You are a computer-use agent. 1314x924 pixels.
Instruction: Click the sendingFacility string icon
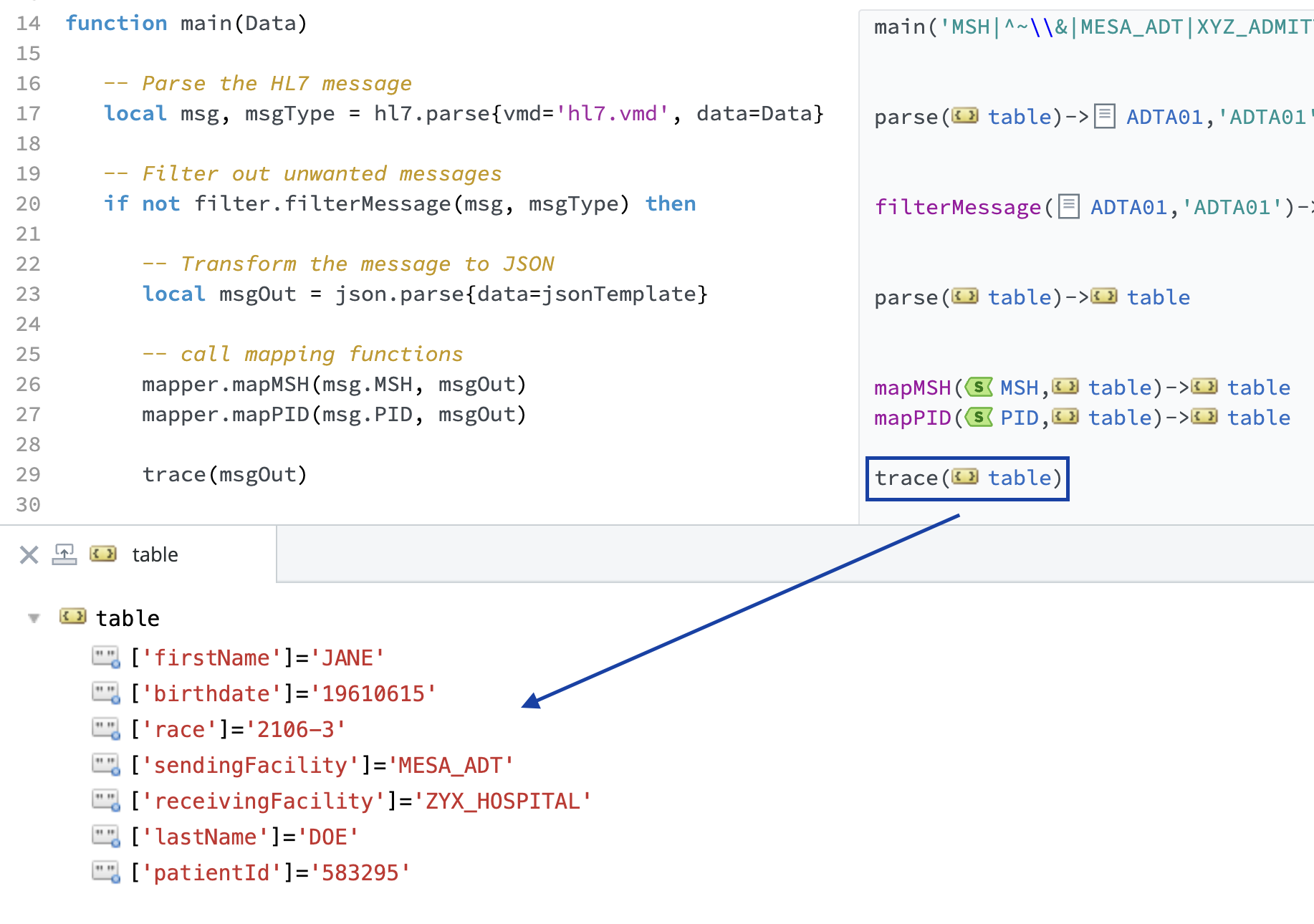tap(106, 765)
